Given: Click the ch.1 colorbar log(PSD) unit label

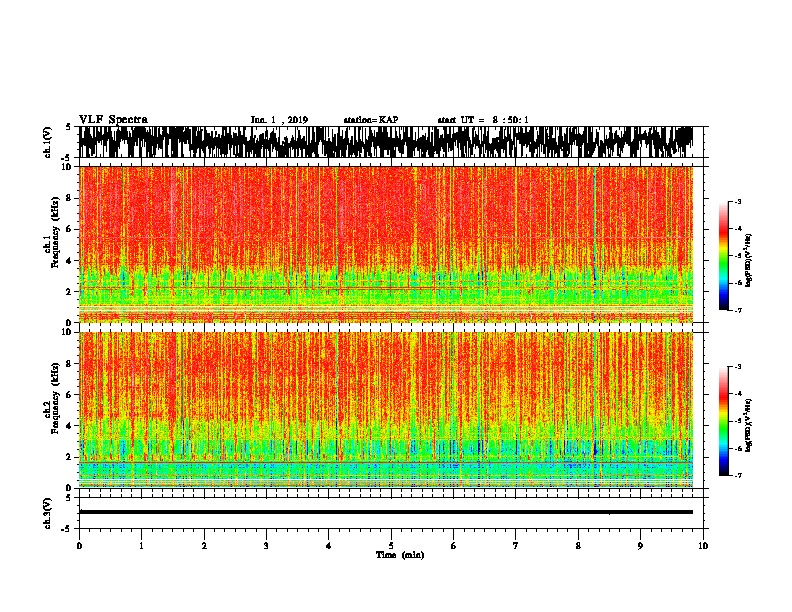Looking at the screenshot, I should click(749, 261).
